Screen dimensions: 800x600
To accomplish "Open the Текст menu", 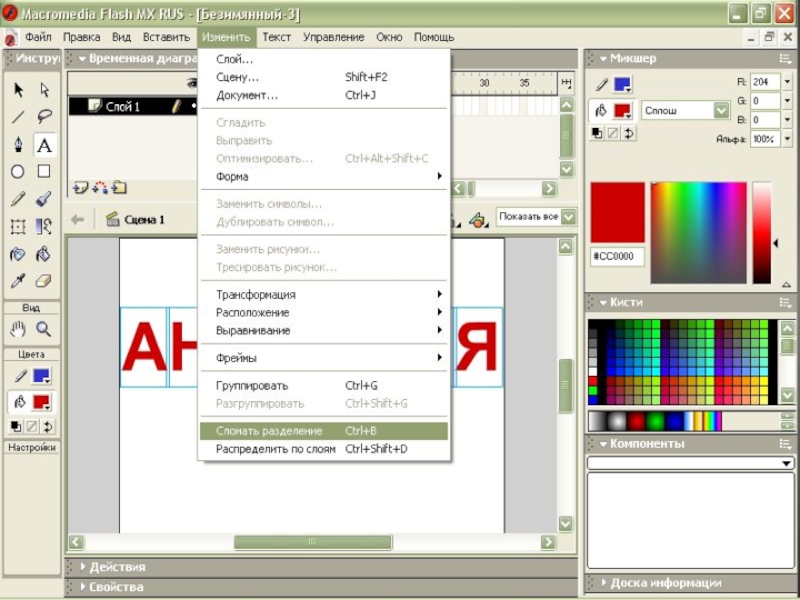I will point(277,37).
